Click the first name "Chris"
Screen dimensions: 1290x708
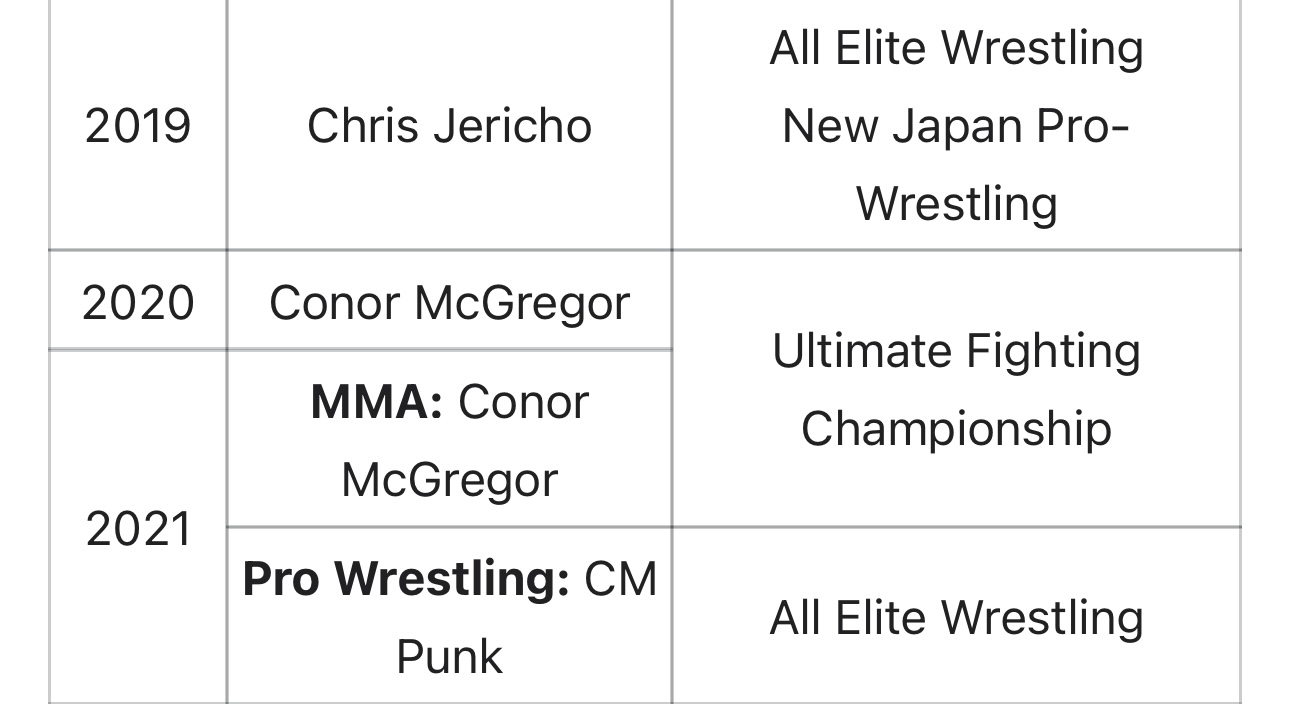tap(352, 126)
